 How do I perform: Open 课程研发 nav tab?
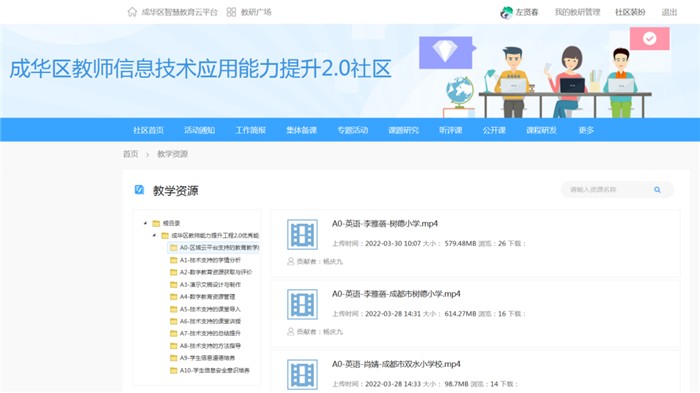(541, 130)
